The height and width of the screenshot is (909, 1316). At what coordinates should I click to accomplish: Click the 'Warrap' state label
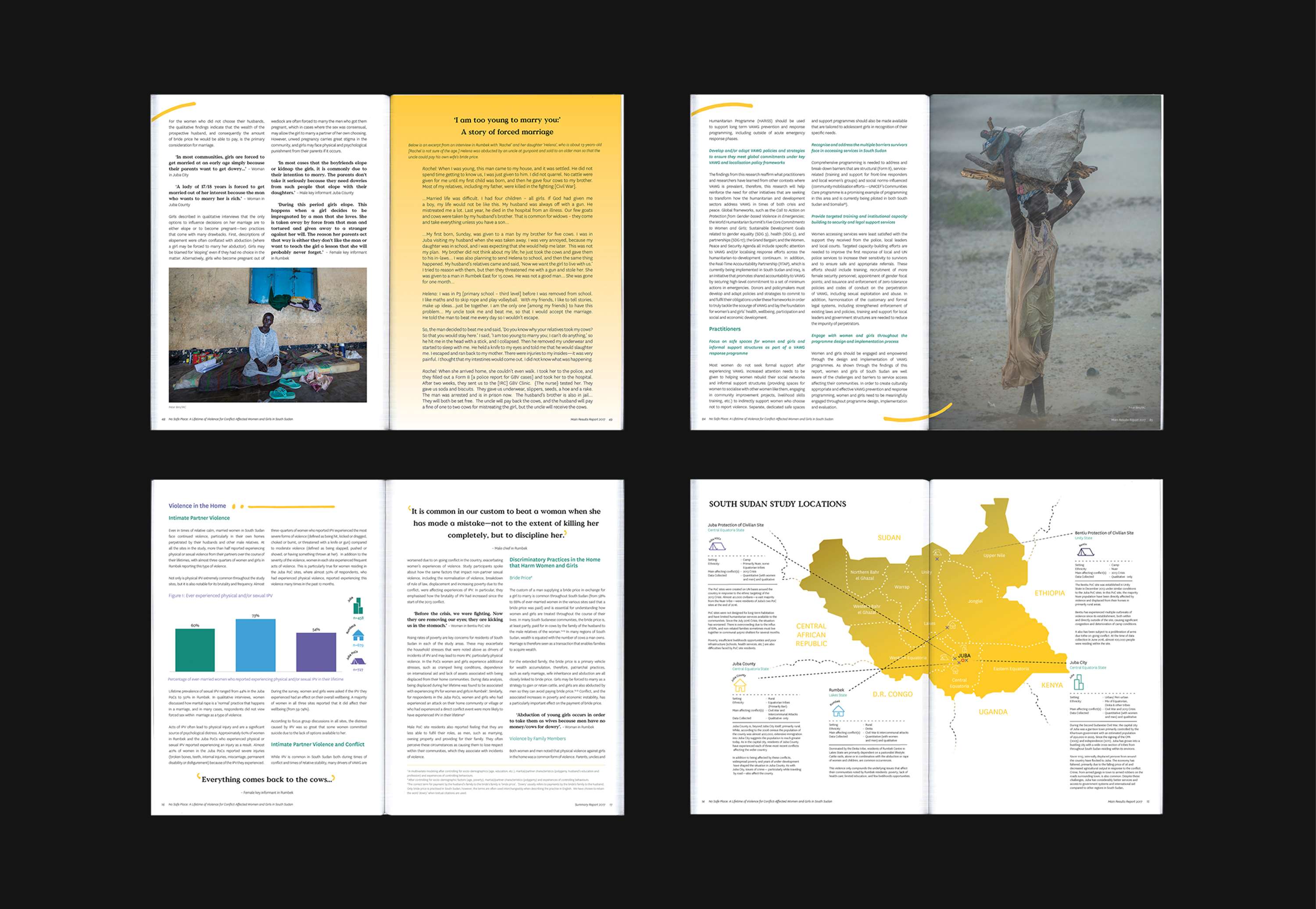pyautogui.click(x=901, y=587)
